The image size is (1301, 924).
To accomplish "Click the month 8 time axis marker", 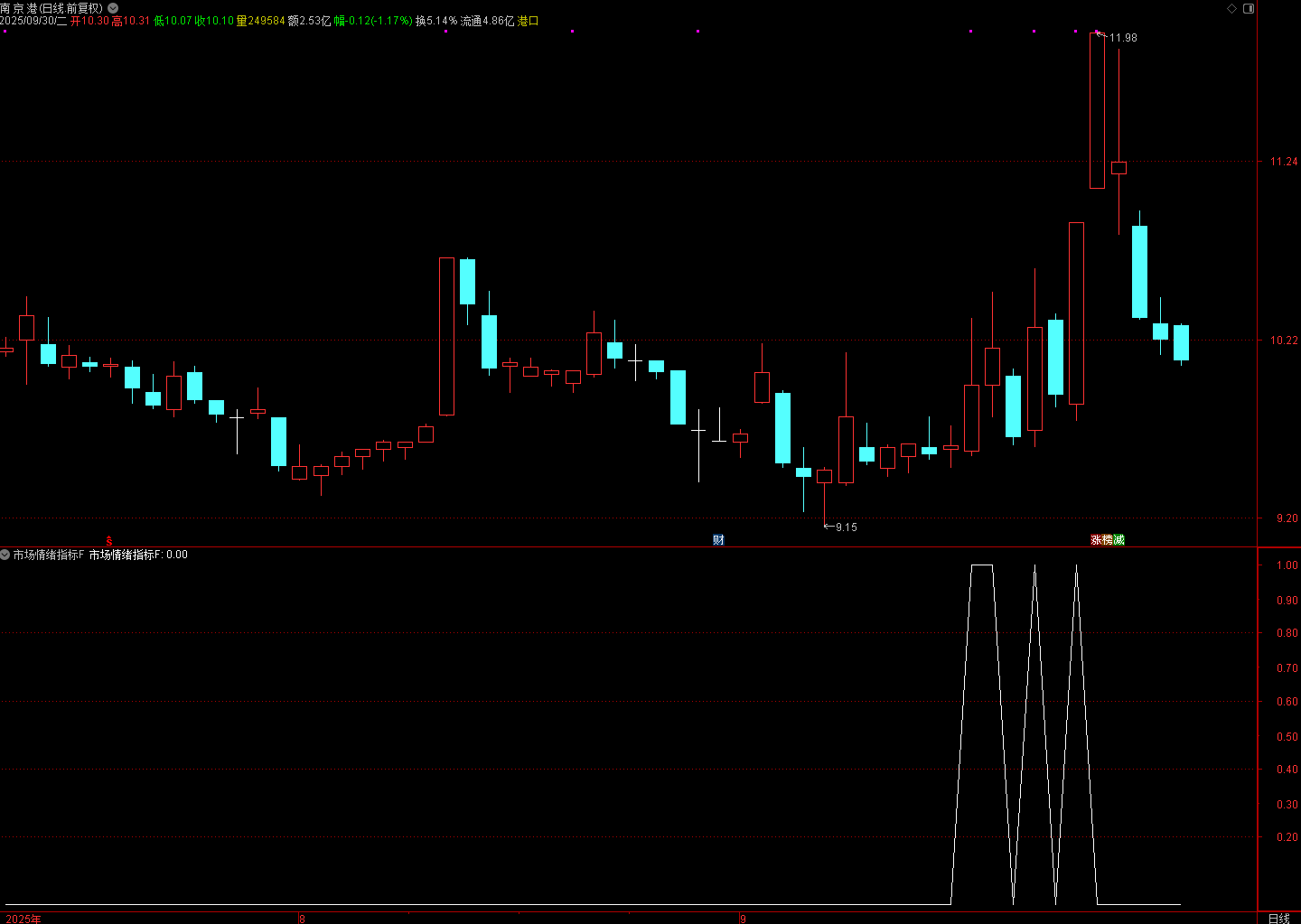I will coord(303,919).
